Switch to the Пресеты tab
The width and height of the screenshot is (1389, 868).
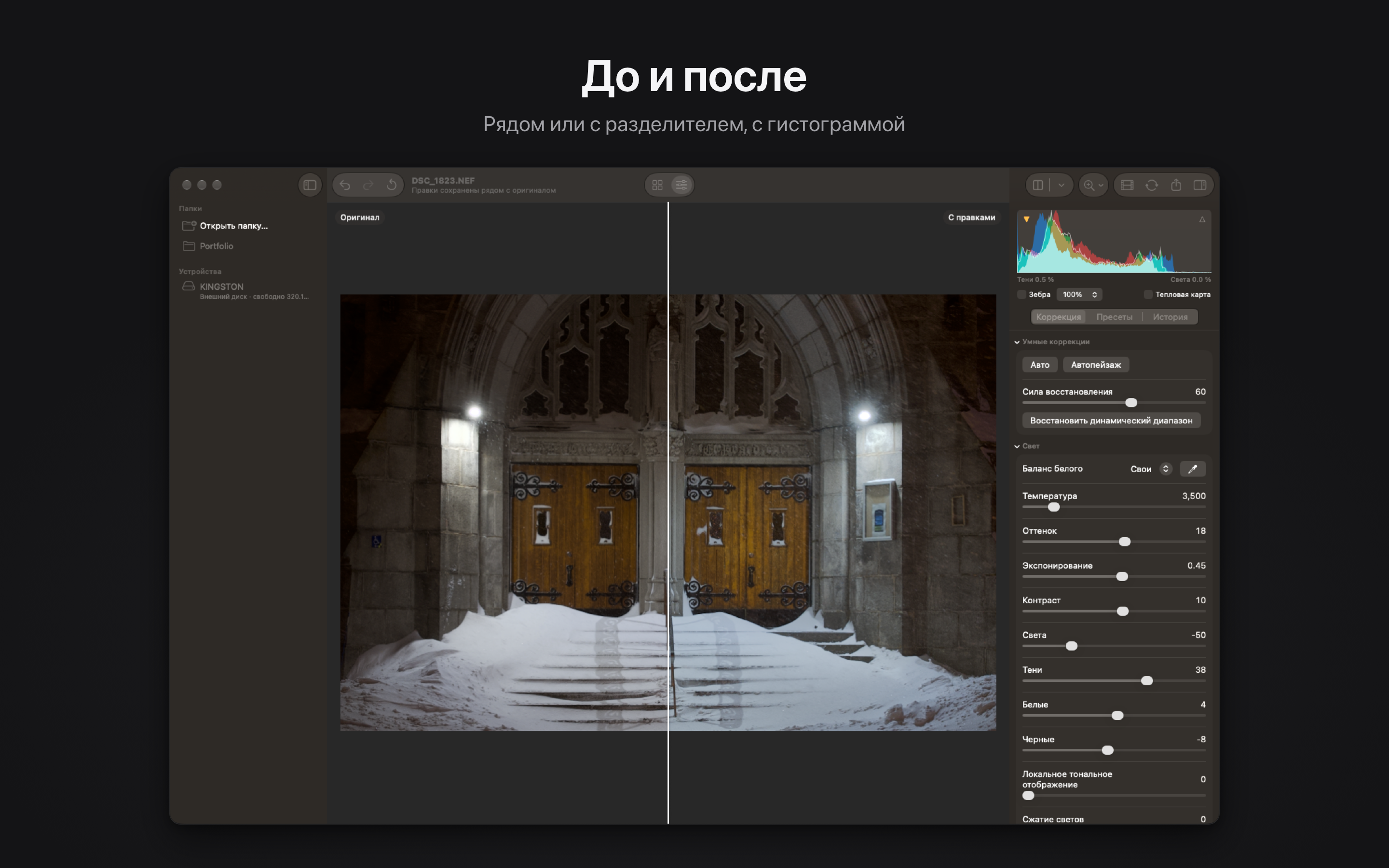(1114, 317)
